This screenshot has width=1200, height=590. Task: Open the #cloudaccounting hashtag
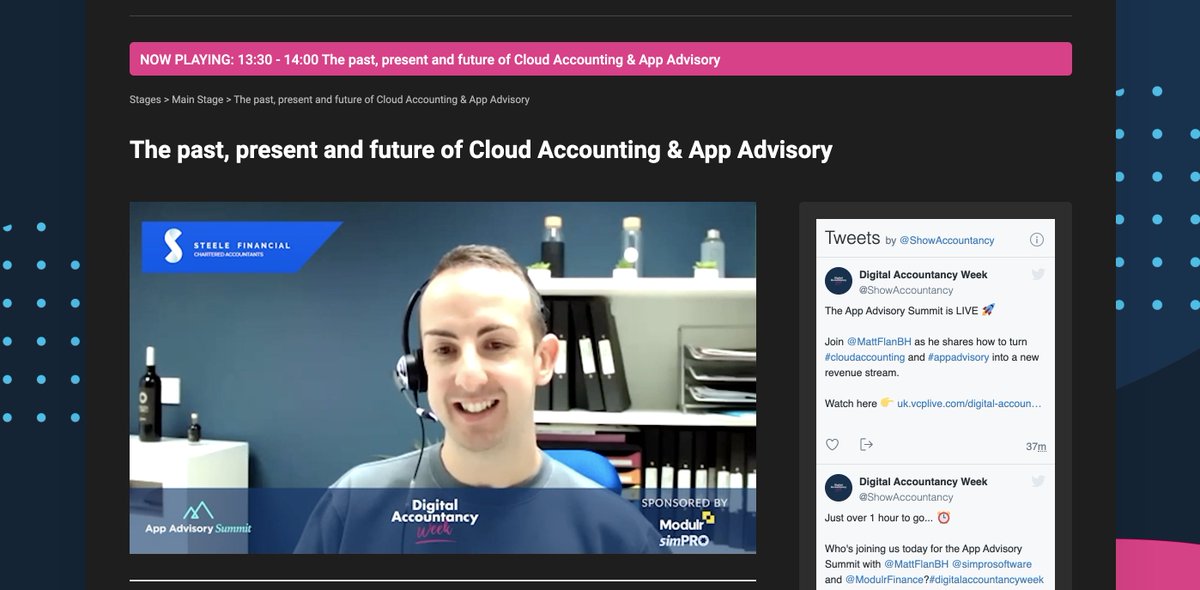point(865,357)
